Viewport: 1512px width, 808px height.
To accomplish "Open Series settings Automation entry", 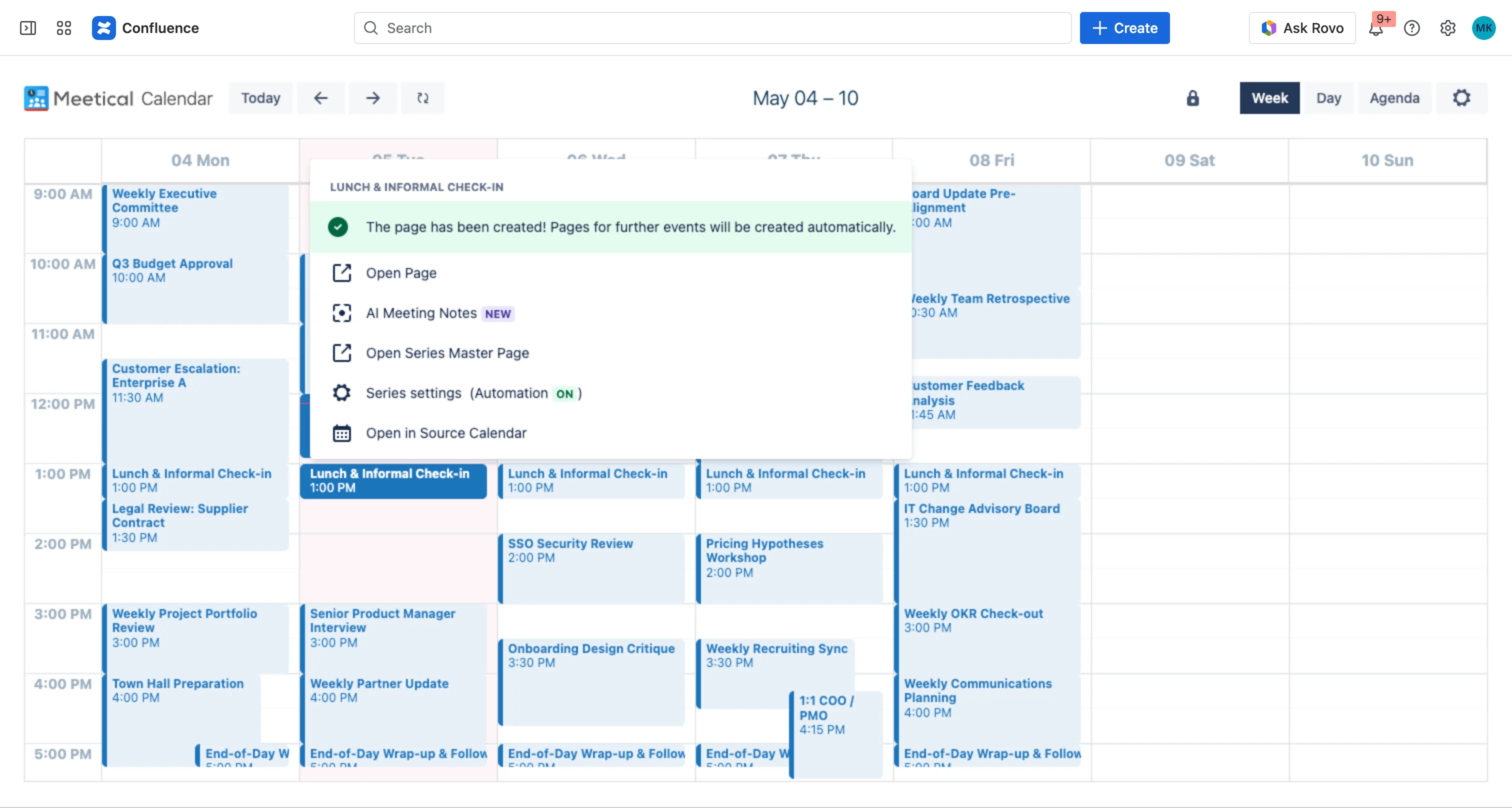I will click(x=610, y=392).
